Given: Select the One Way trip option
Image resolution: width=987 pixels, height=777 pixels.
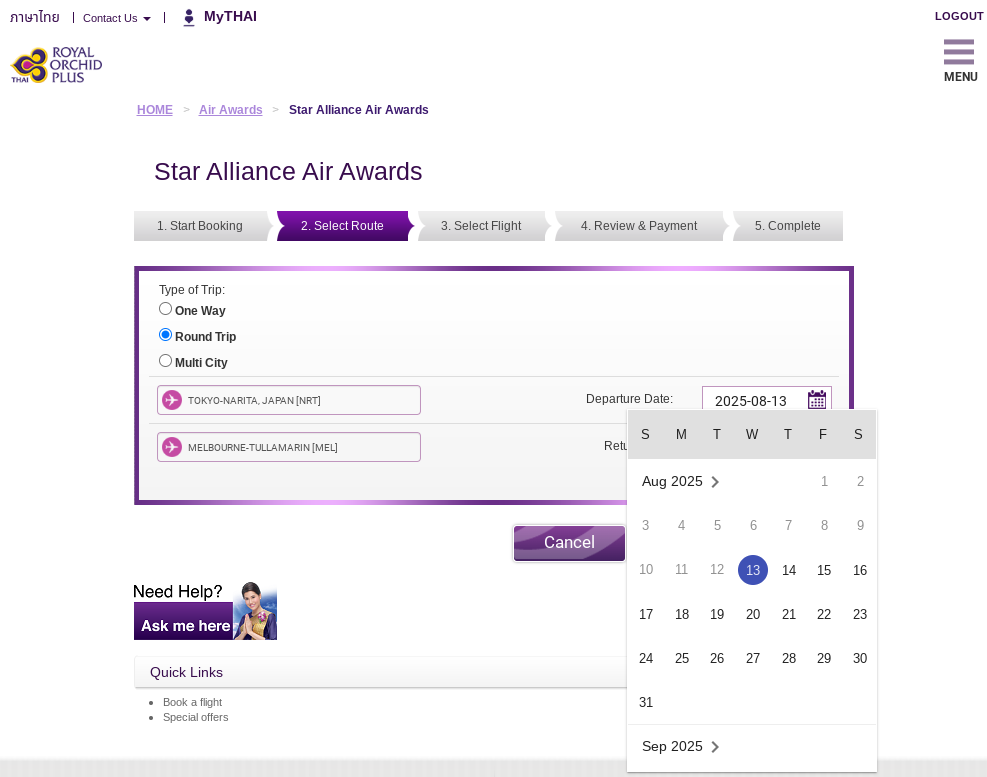Looking at the screenshot, I should point(165,309).
